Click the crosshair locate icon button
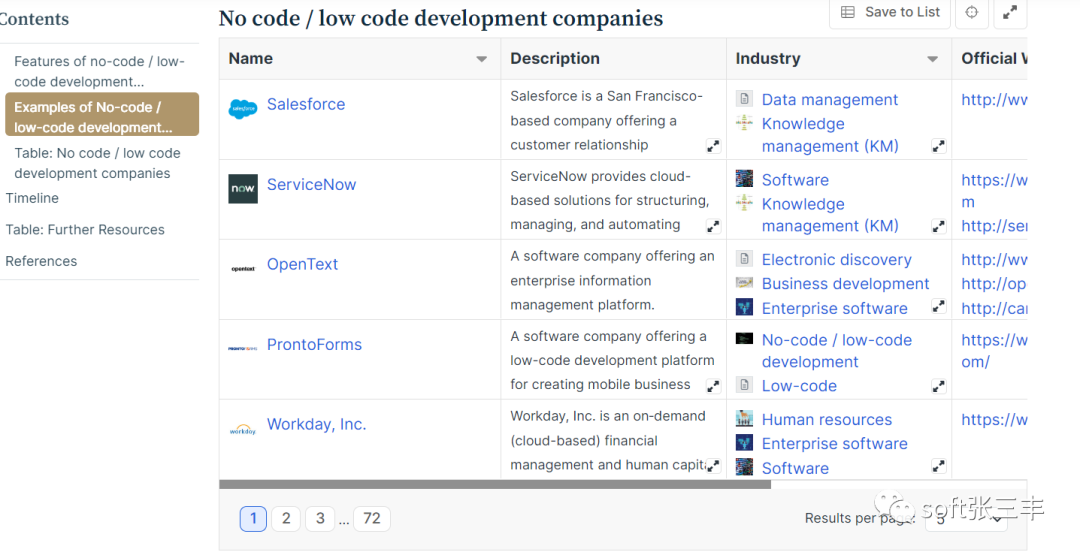1080x555 pixels. (x=972, y=13)
